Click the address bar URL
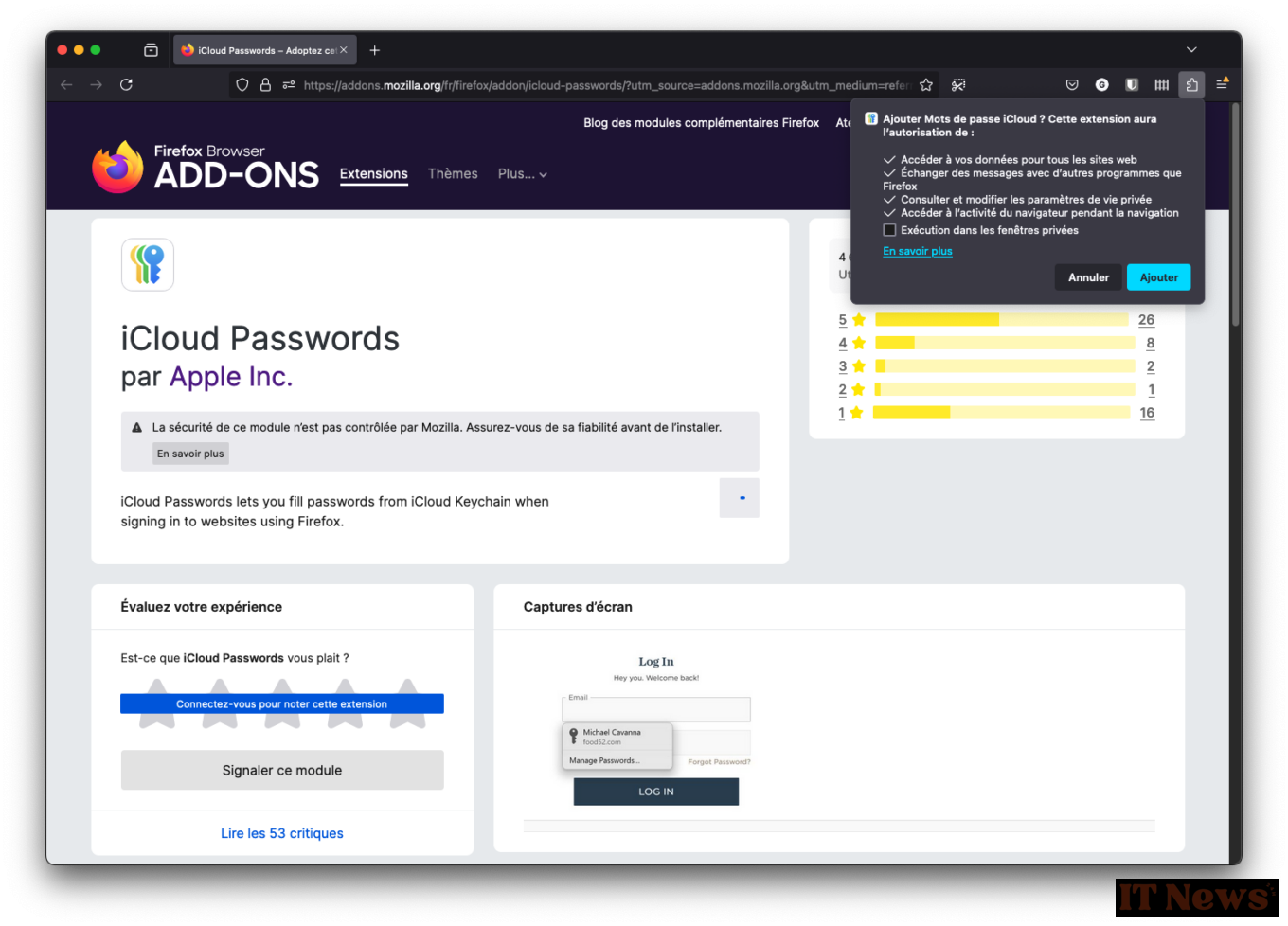Screen dimensions: 1288x926 pyautogui.click(x=606, y=85)
